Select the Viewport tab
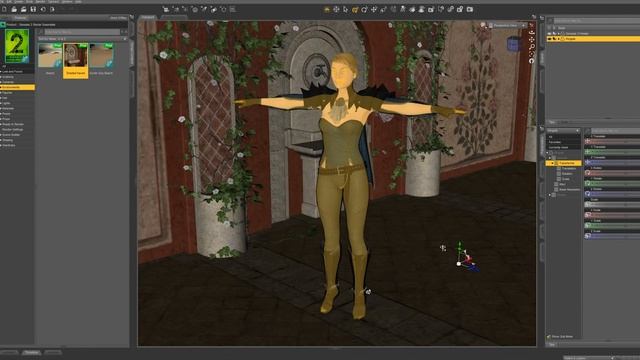This screenshot has width=640, height=360. tap(148, 17)
